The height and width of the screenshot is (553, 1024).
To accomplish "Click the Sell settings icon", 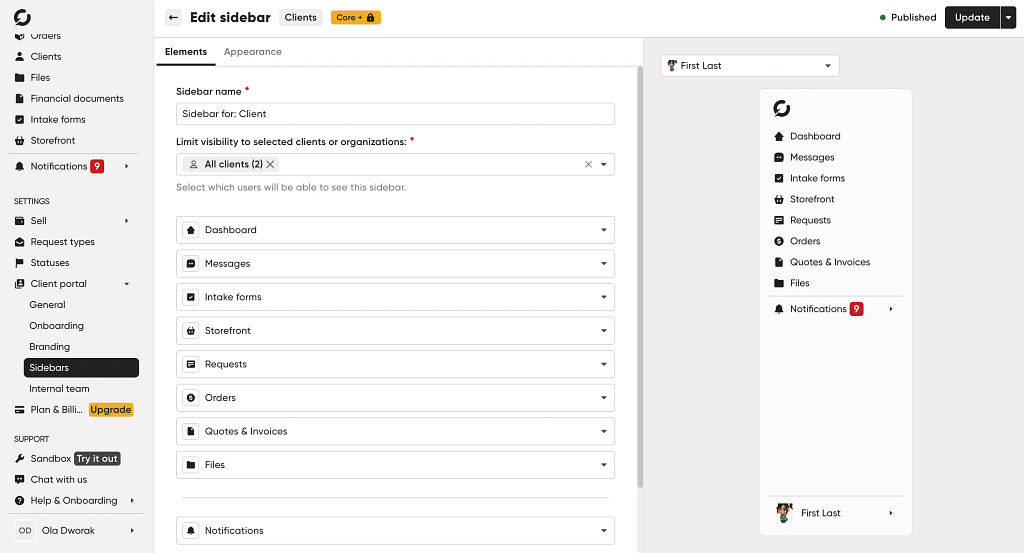I will pyautogui.click(x=20, y=221).
